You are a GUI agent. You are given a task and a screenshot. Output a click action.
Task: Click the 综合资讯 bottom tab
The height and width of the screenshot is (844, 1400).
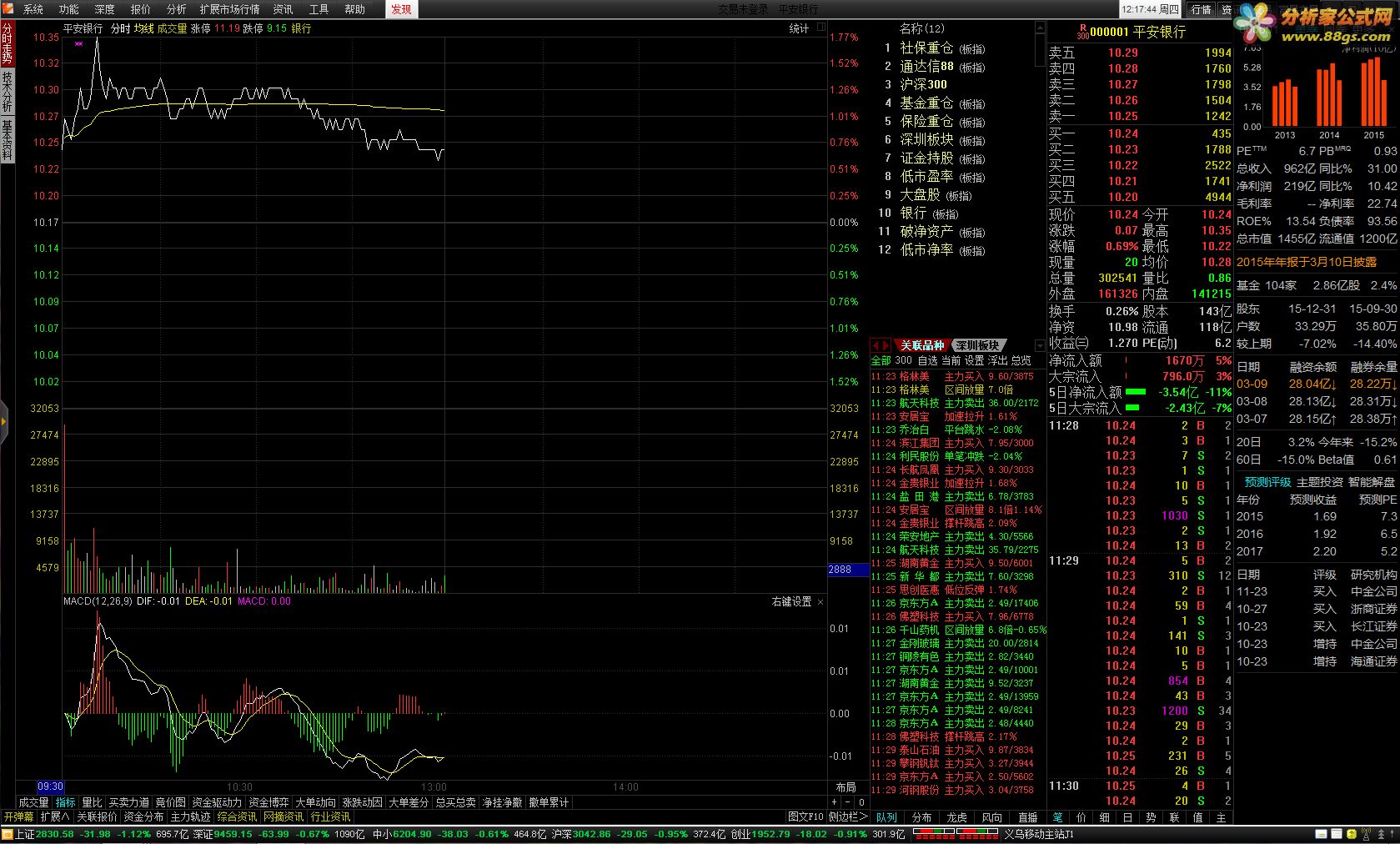[237, 817]
